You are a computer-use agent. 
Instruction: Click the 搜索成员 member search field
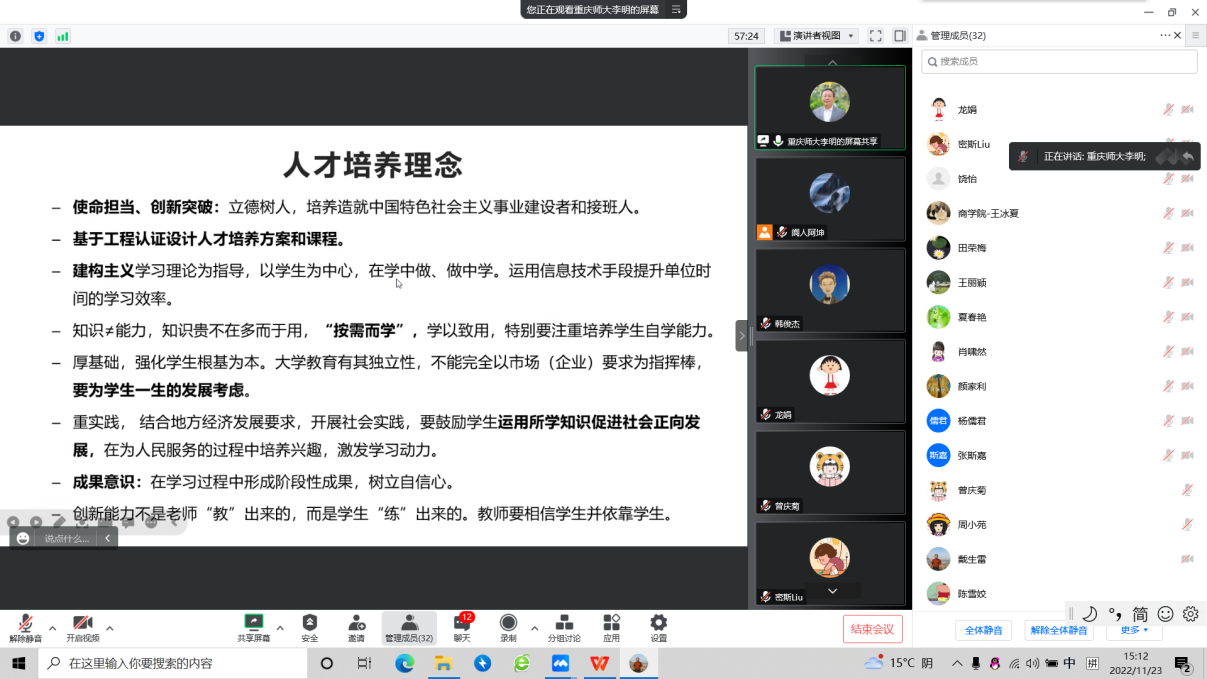1058,61
